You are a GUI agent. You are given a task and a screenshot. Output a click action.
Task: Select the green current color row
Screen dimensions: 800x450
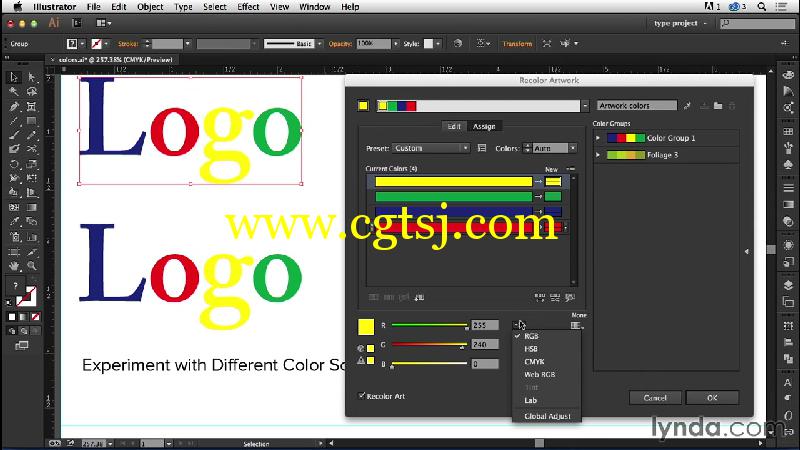[x=454, y=196]
